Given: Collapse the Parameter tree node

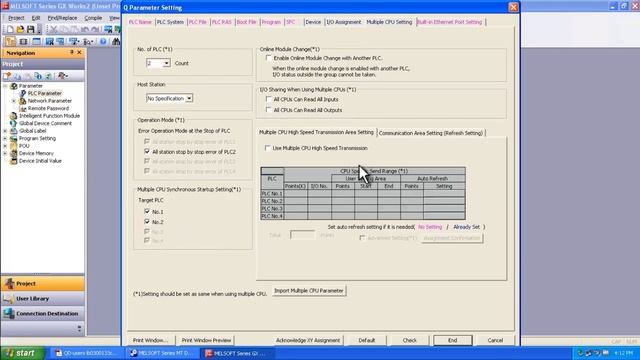Looking at the screenshot, I should 5,86.
